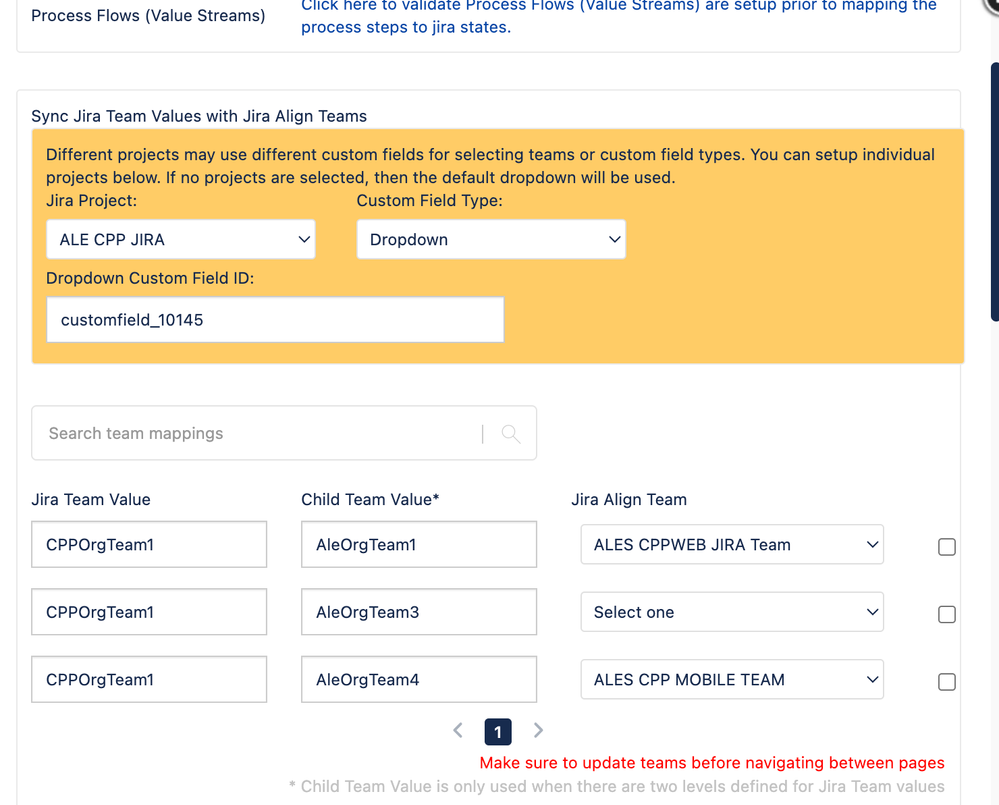Open the Jira Project dropdown
This screenshot has width=999, height=805.
pyautogui.click(x=181, y=239)
